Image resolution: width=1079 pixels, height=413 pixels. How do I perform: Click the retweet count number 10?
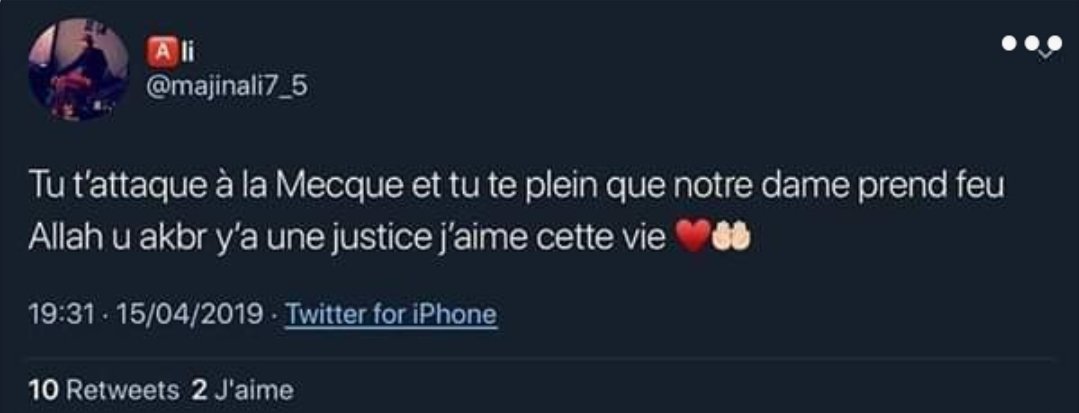tap(41, 391)
